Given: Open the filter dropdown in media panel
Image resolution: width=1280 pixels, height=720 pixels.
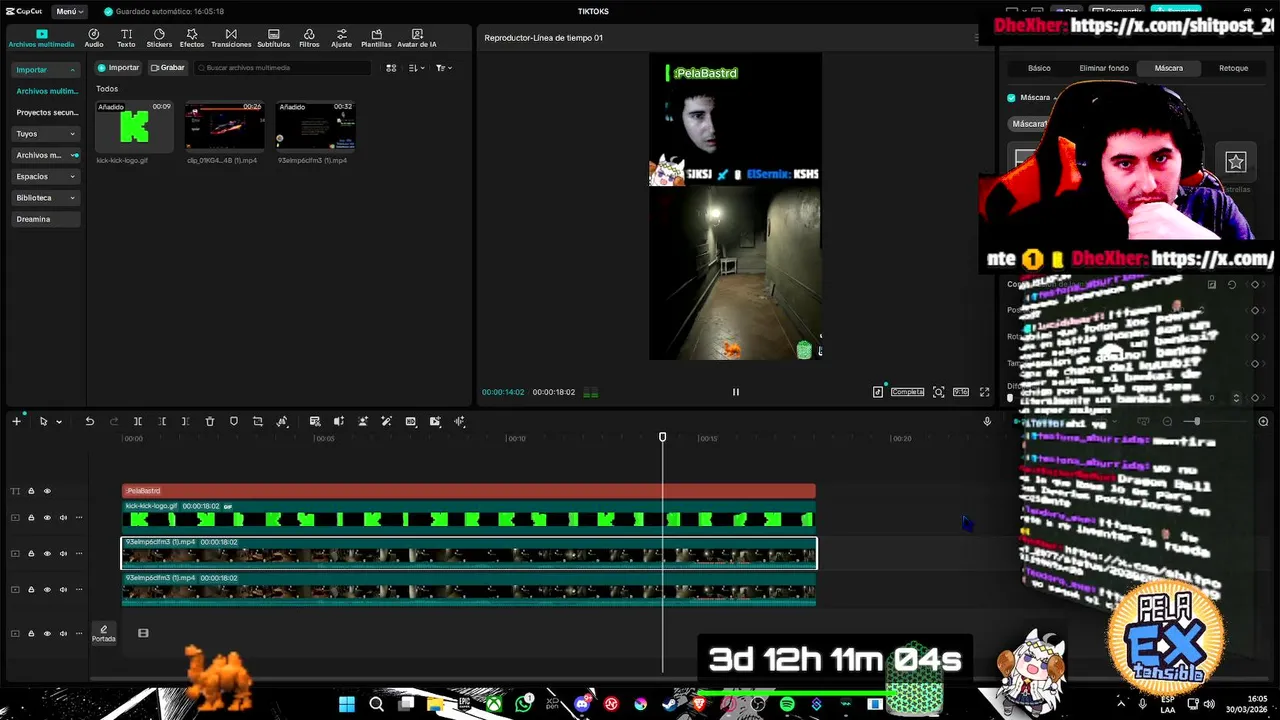Looking at the screenshot, I should [x=444, y=68].
